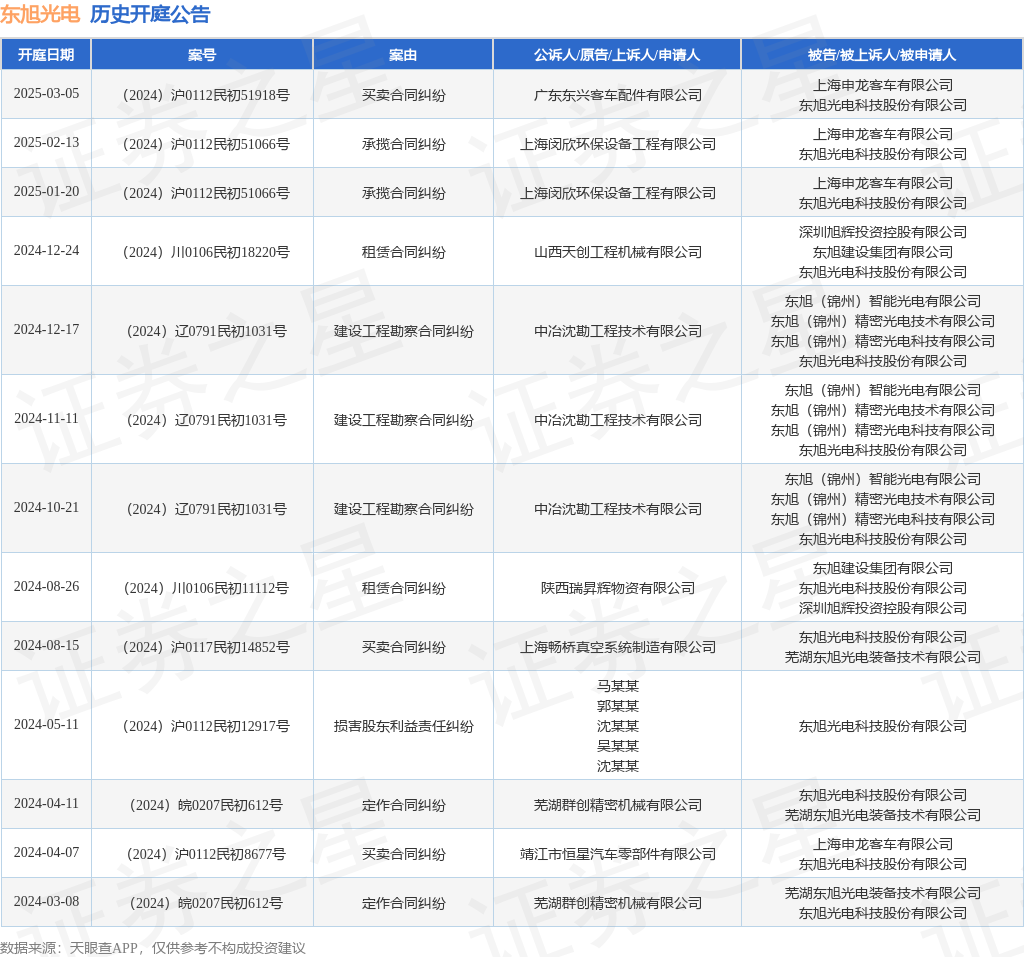The width and height of the screenshot is (1024, 957).
Task: Click 买卖合同纠纷 in the 2024-04-07 row
Action: click(404, 854)
